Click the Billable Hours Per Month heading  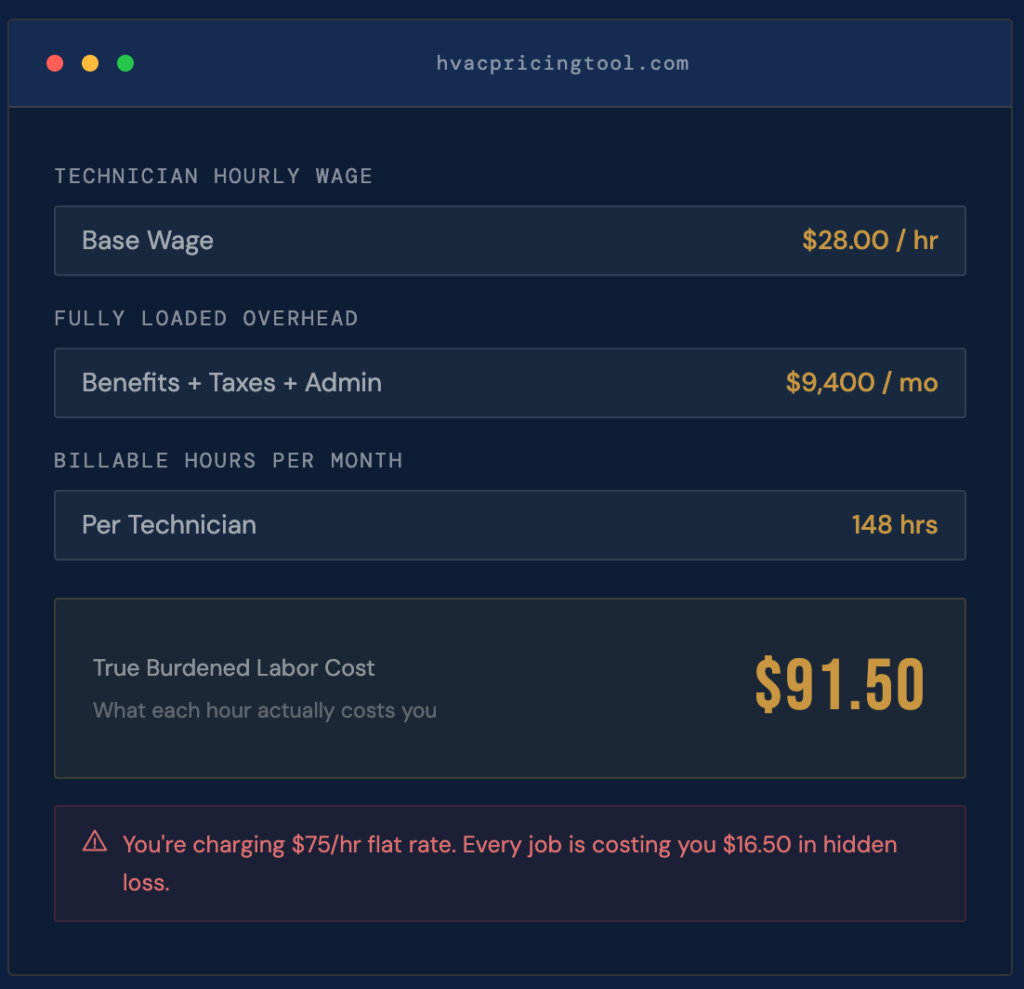228,461
